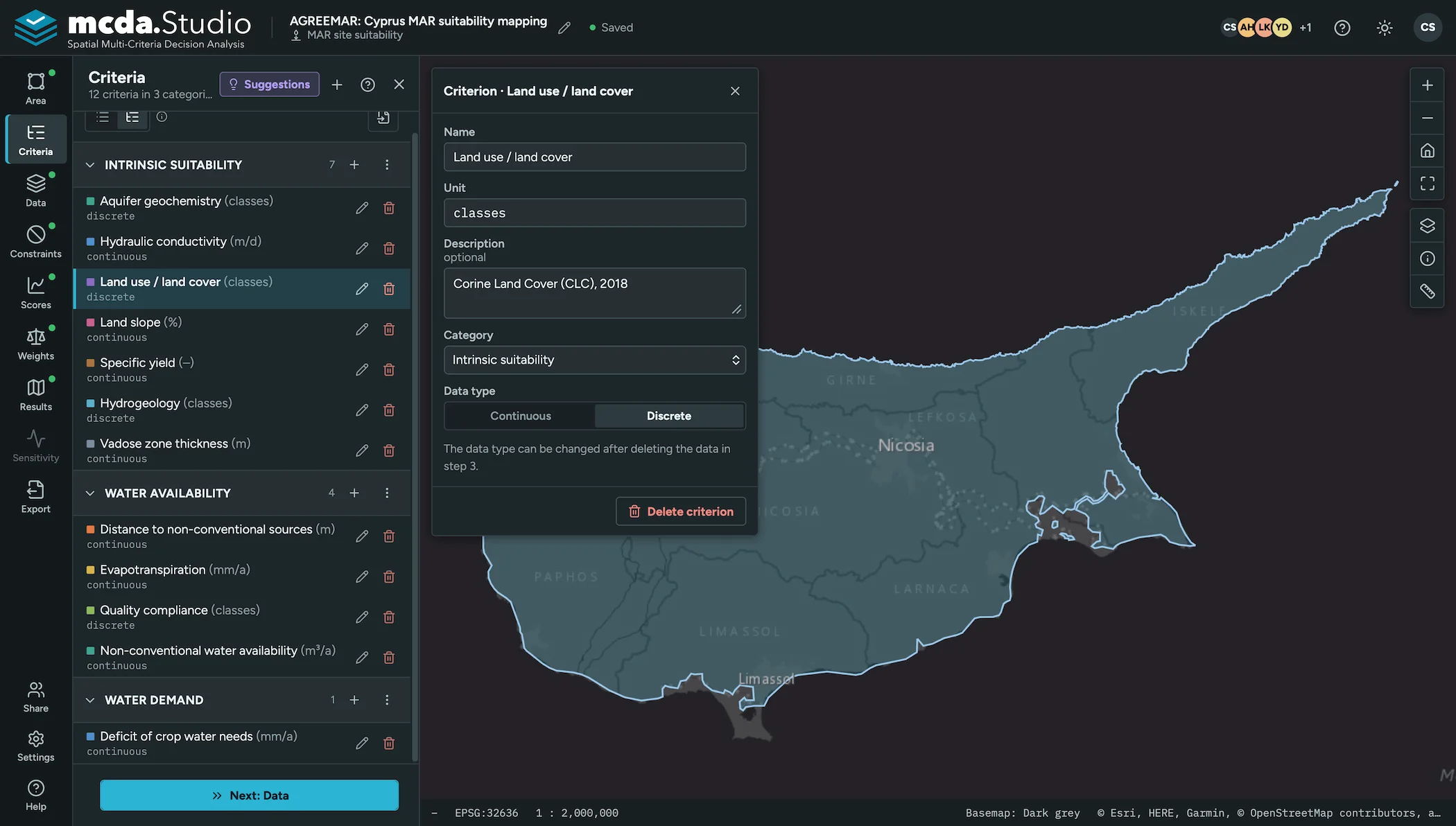Add a criterion to Water Demand
The height and width of the screenshot is (826, 1456).
(x=354, y=700)
